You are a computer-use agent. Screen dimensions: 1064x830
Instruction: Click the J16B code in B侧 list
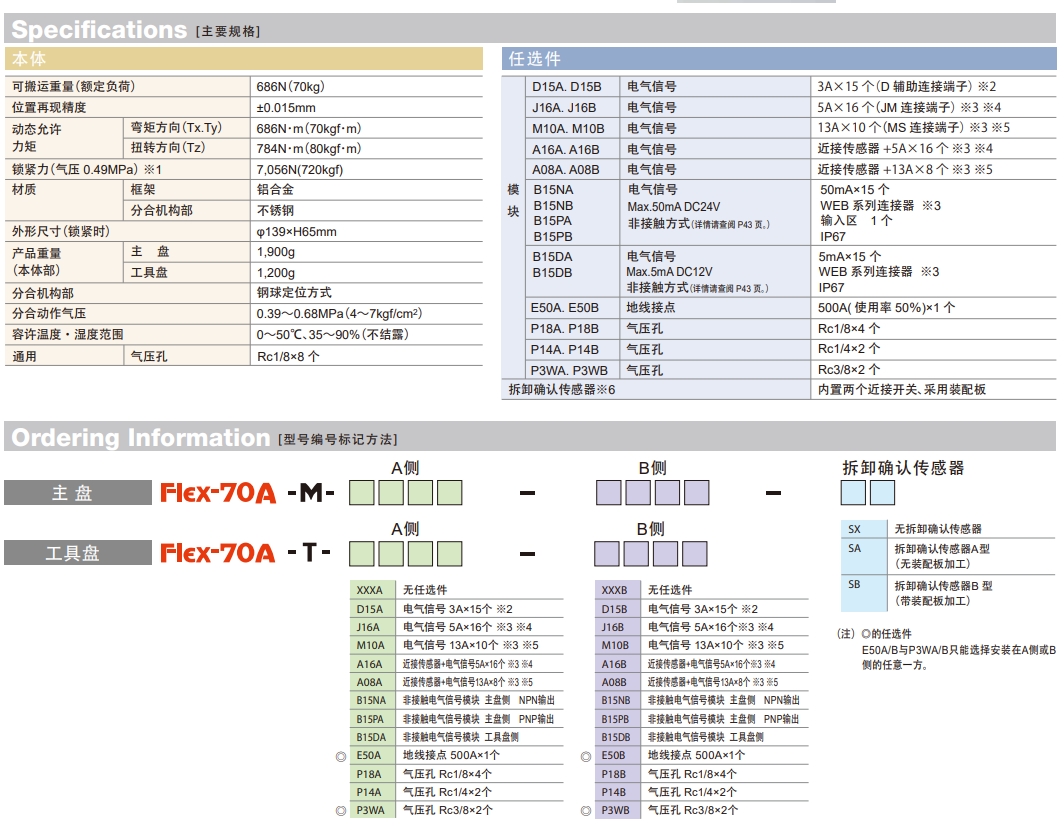click(613, 627)
